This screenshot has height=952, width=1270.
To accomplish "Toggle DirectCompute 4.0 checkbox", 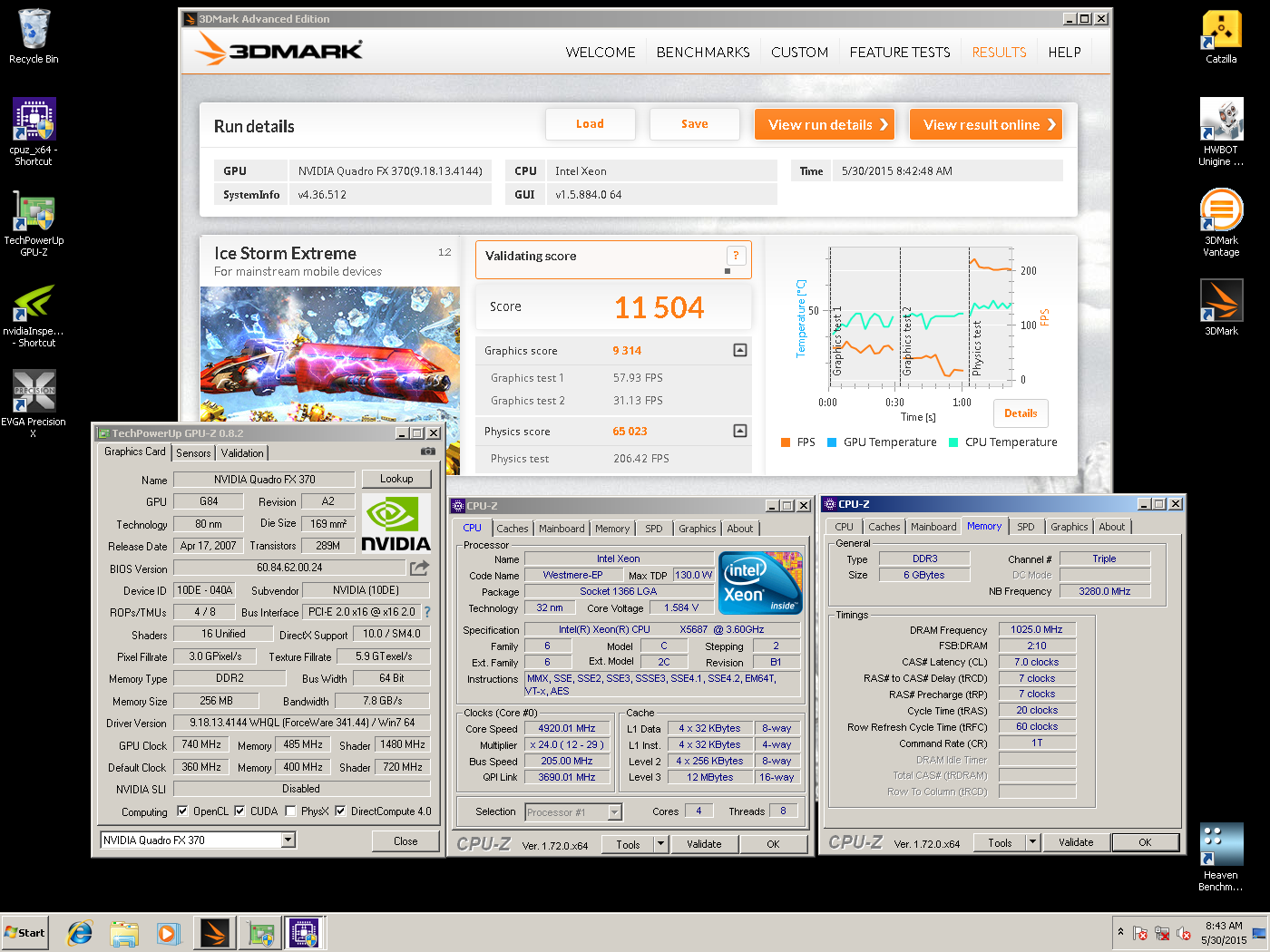I will (x=340, y=811).
